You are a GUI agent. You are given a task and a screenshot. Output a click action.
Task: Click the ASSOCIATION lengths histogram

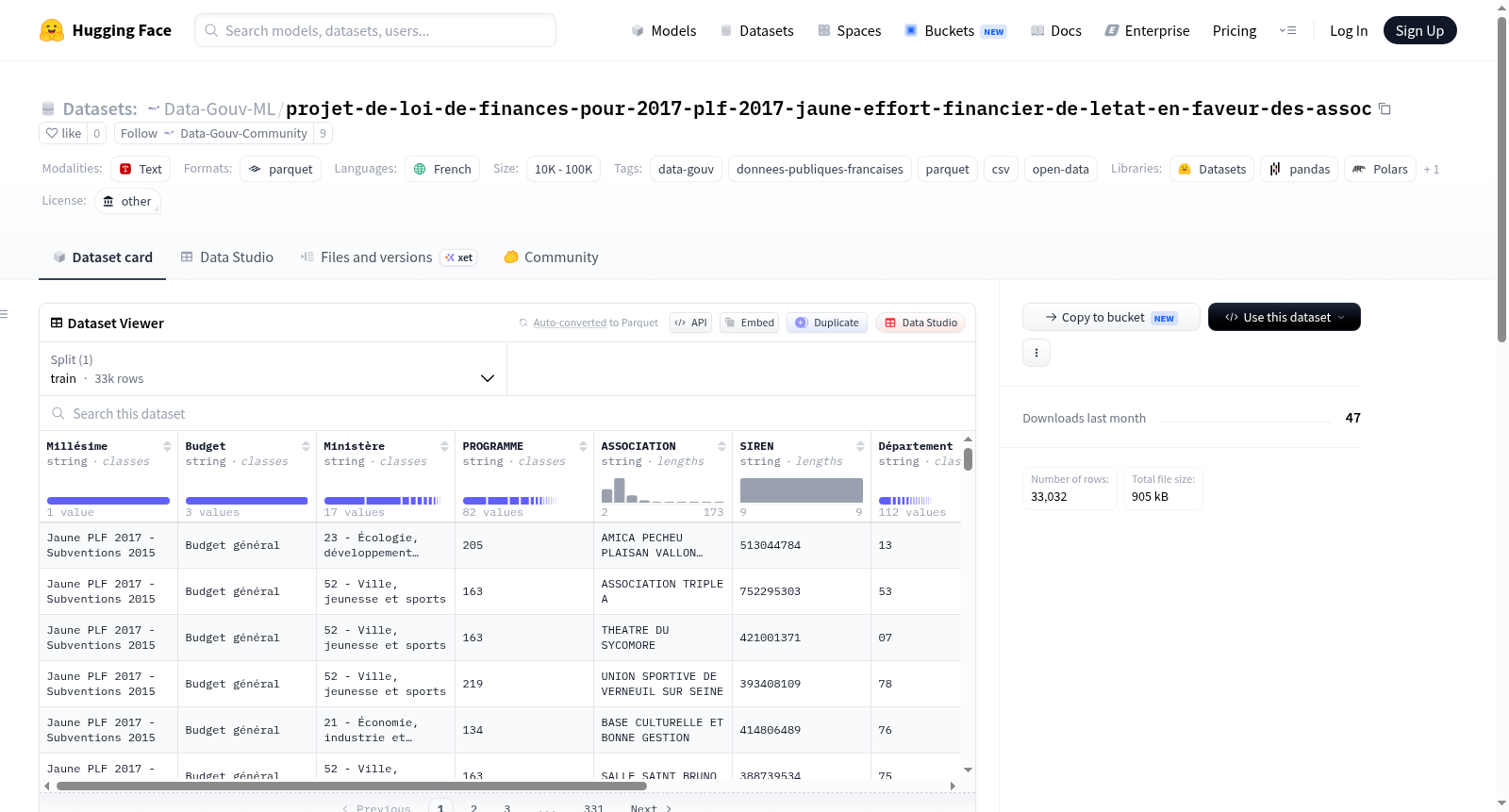pyautogui.click(x=663, y=490)
